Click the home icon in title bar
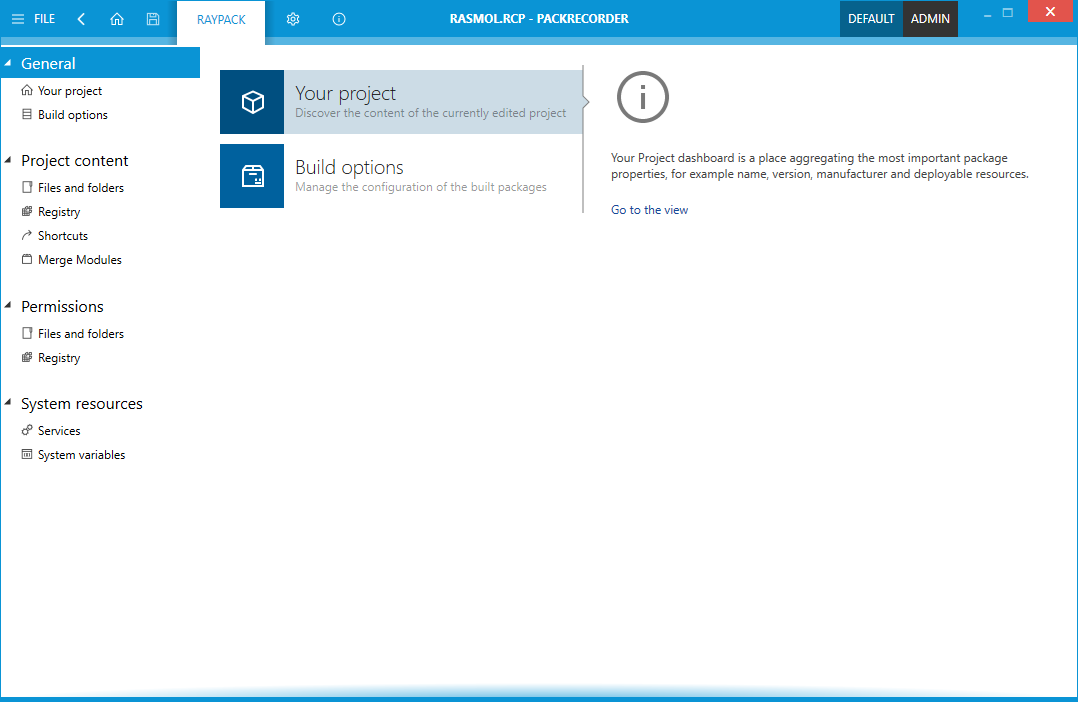 (117, 19)
